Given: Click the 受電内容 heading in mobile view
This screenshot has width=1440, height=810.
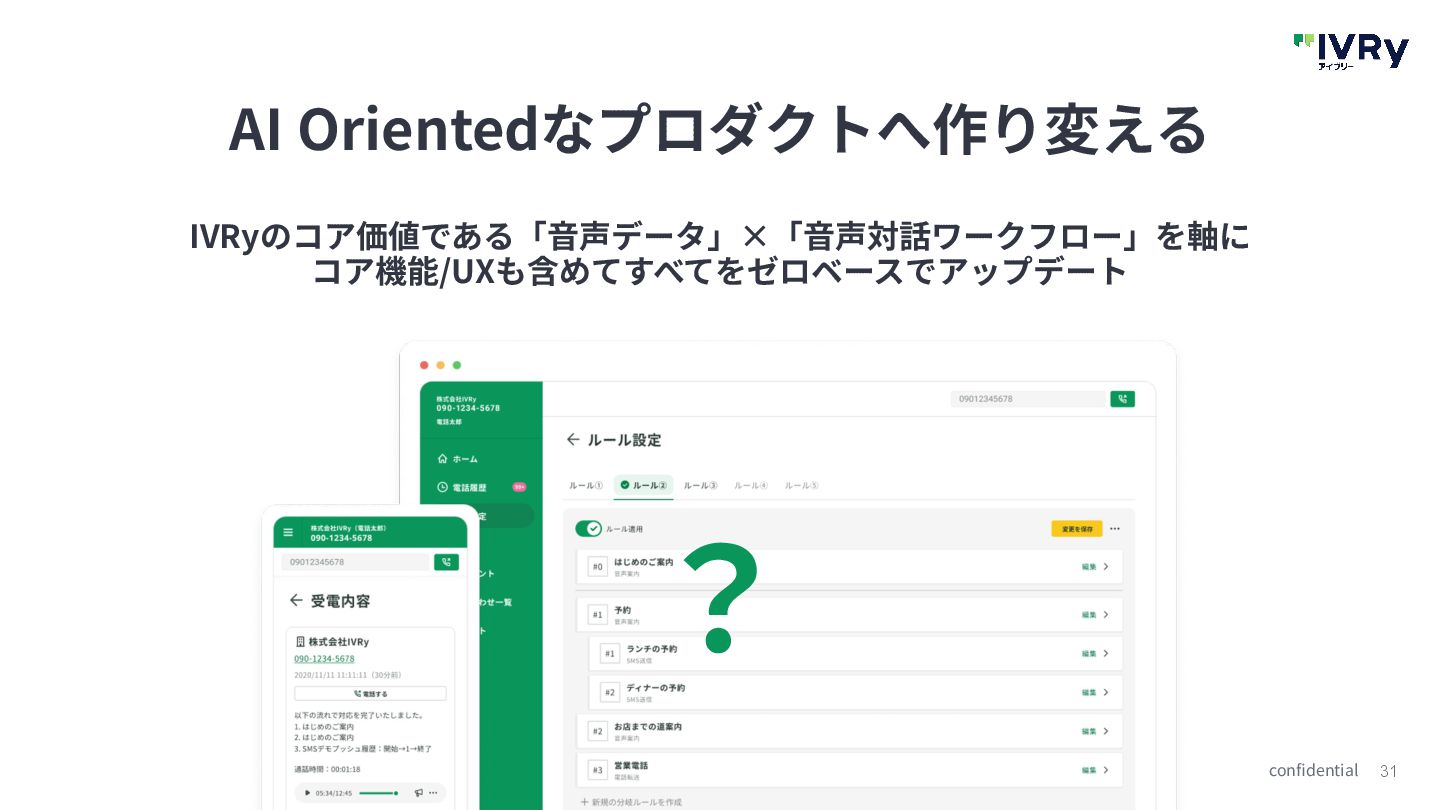Looking at the screenshot, I should [340, 601].
